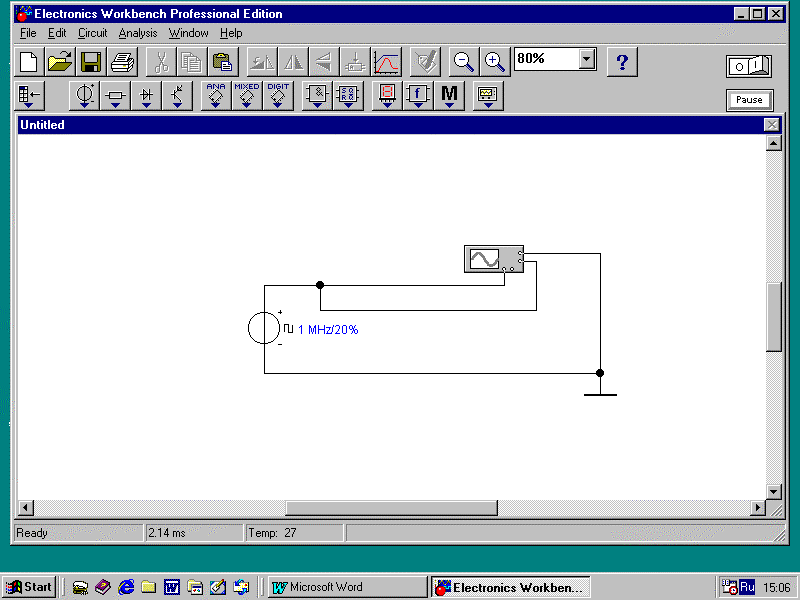The image size is (800, 600).
Task: Click the vertical scrollbar thumb
Action: pos(773,317)
